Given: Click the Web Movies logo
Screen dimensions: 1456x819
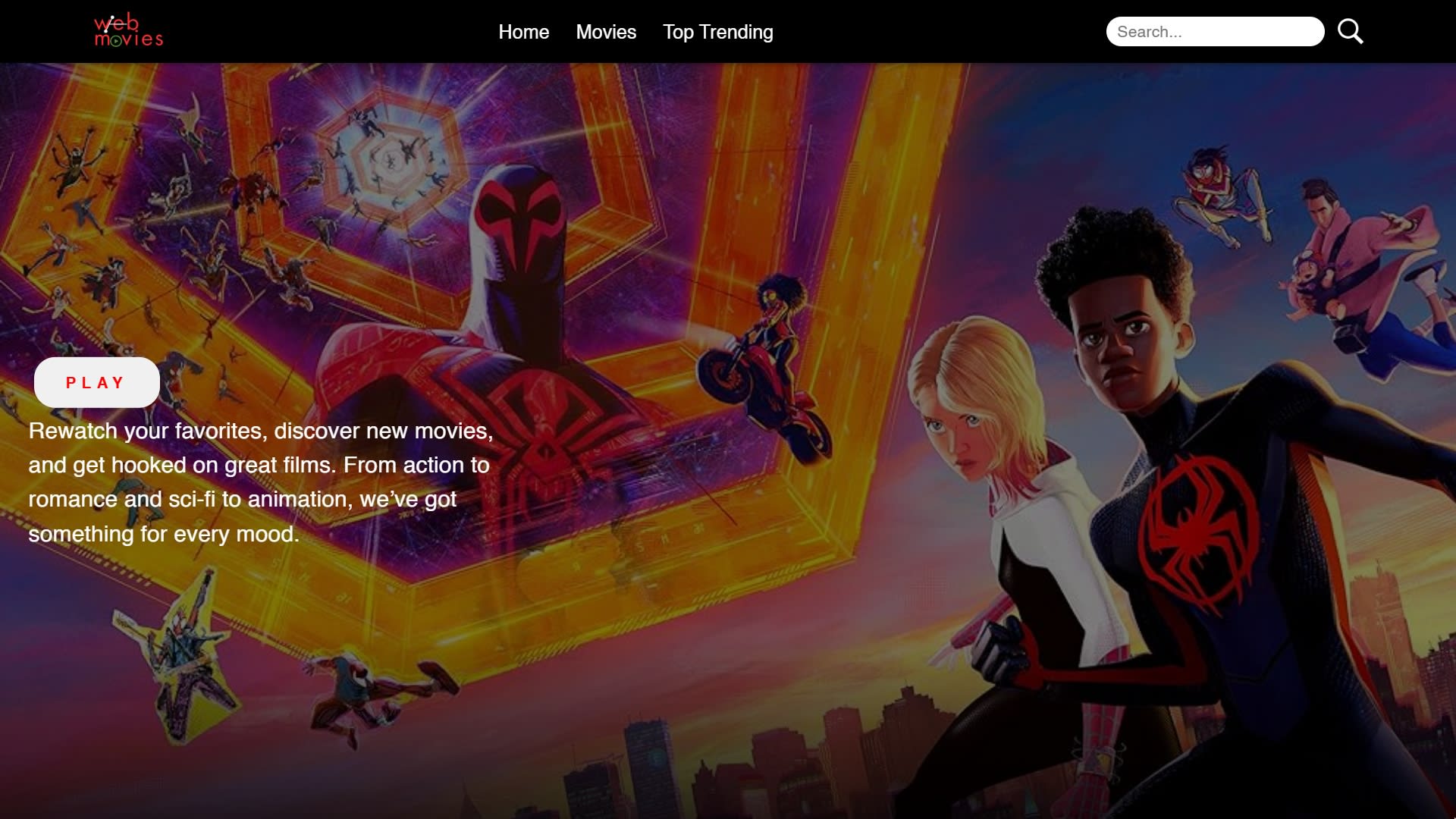Looking at the screenshot, I should (x=128, y=30).
